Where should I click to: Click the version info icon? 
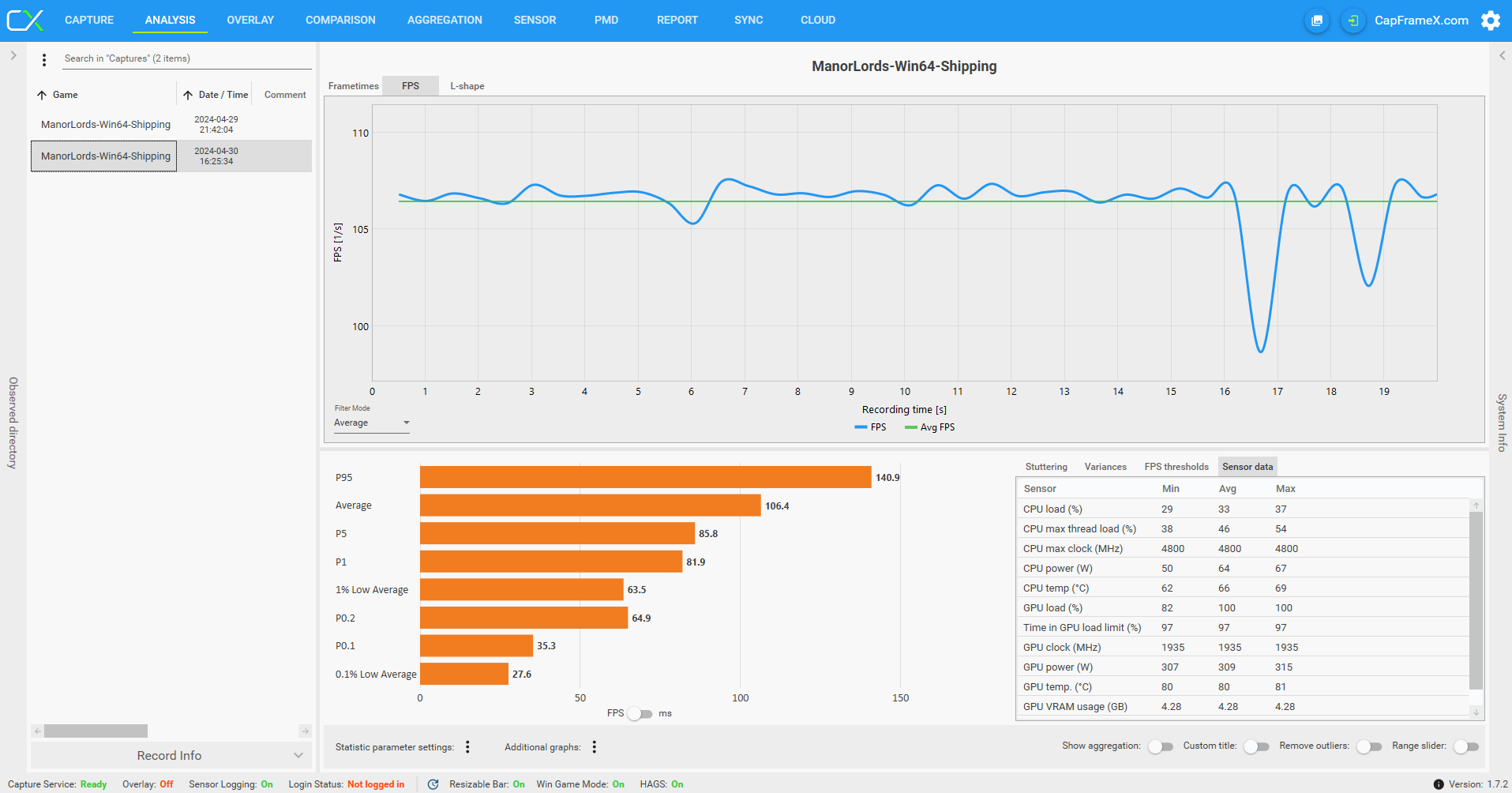[x=1439, y=784]
